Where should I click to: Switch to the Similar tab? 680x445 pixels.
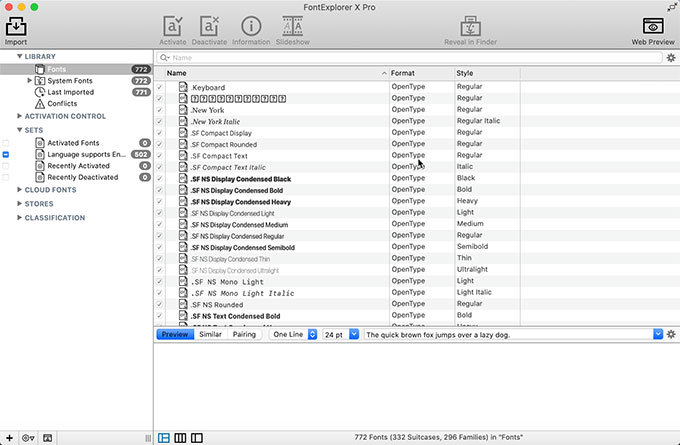(x=210, y=334)
